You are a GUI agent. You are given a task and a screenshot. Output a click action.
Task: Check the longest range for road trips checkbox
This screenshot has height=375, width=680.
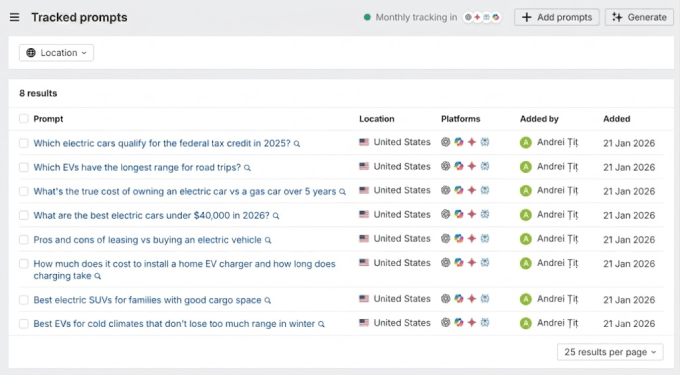(x=24, y=167)
